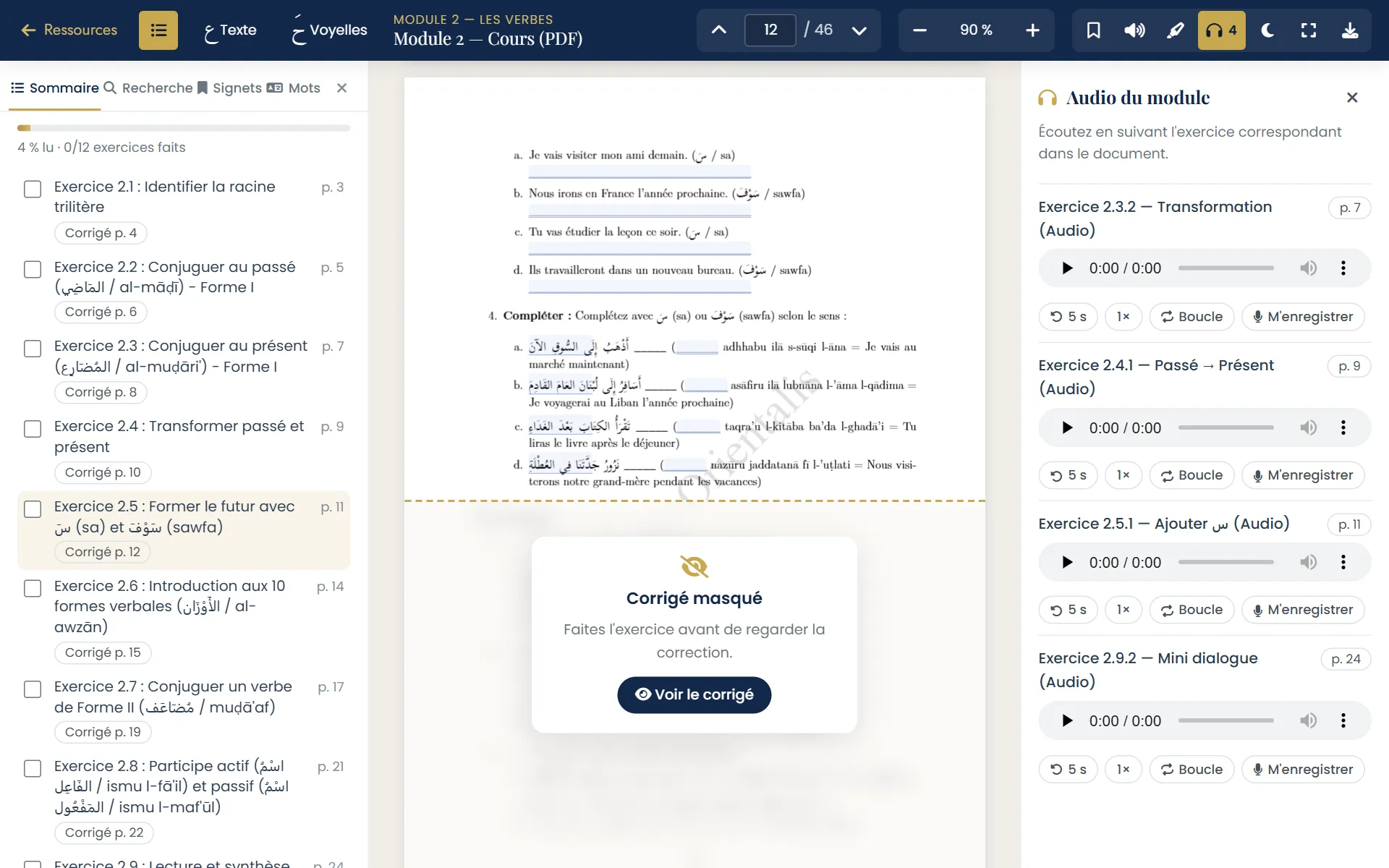
Task: Close the Audio du module panel
Action: click(x=1351, y=98)
